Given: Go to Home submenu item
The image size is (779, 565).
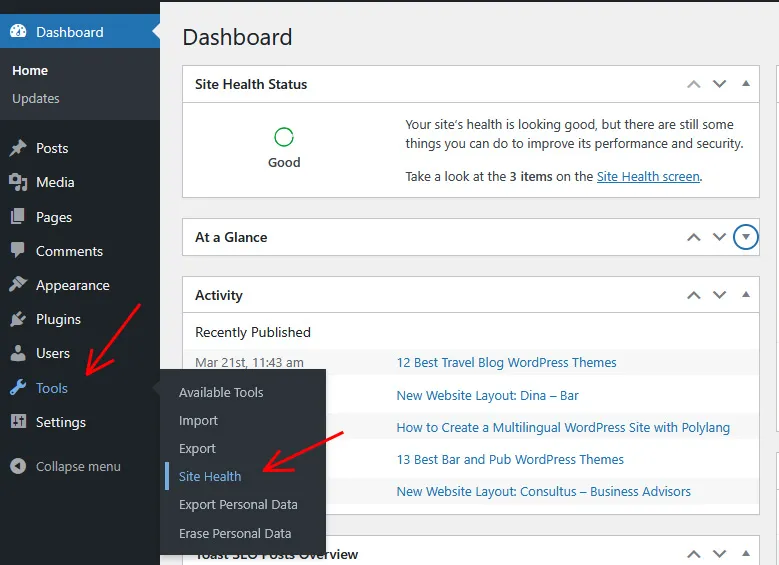Looking at the screenshot, I should pos(30,71).
